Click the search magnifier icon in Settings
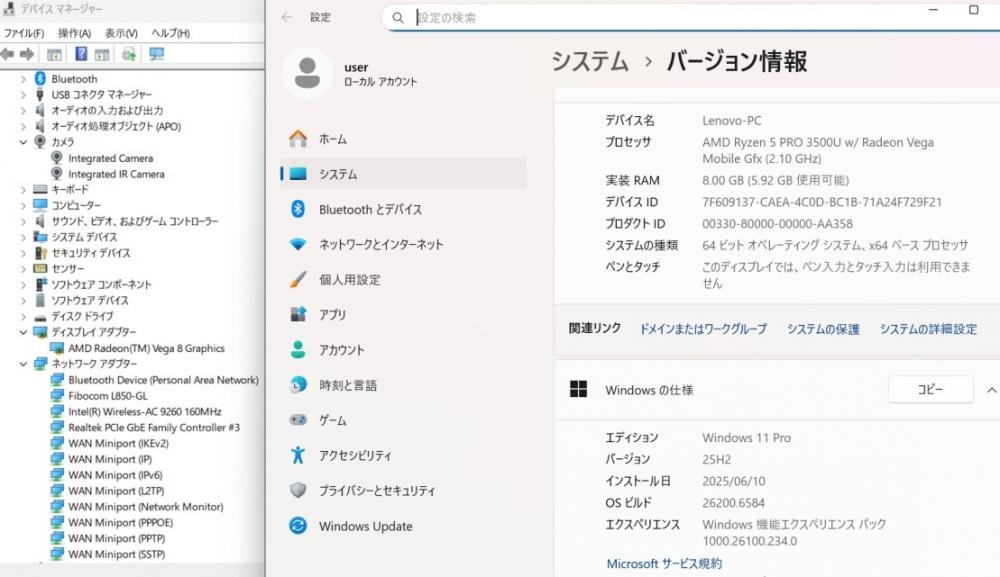 coord(398,18)
